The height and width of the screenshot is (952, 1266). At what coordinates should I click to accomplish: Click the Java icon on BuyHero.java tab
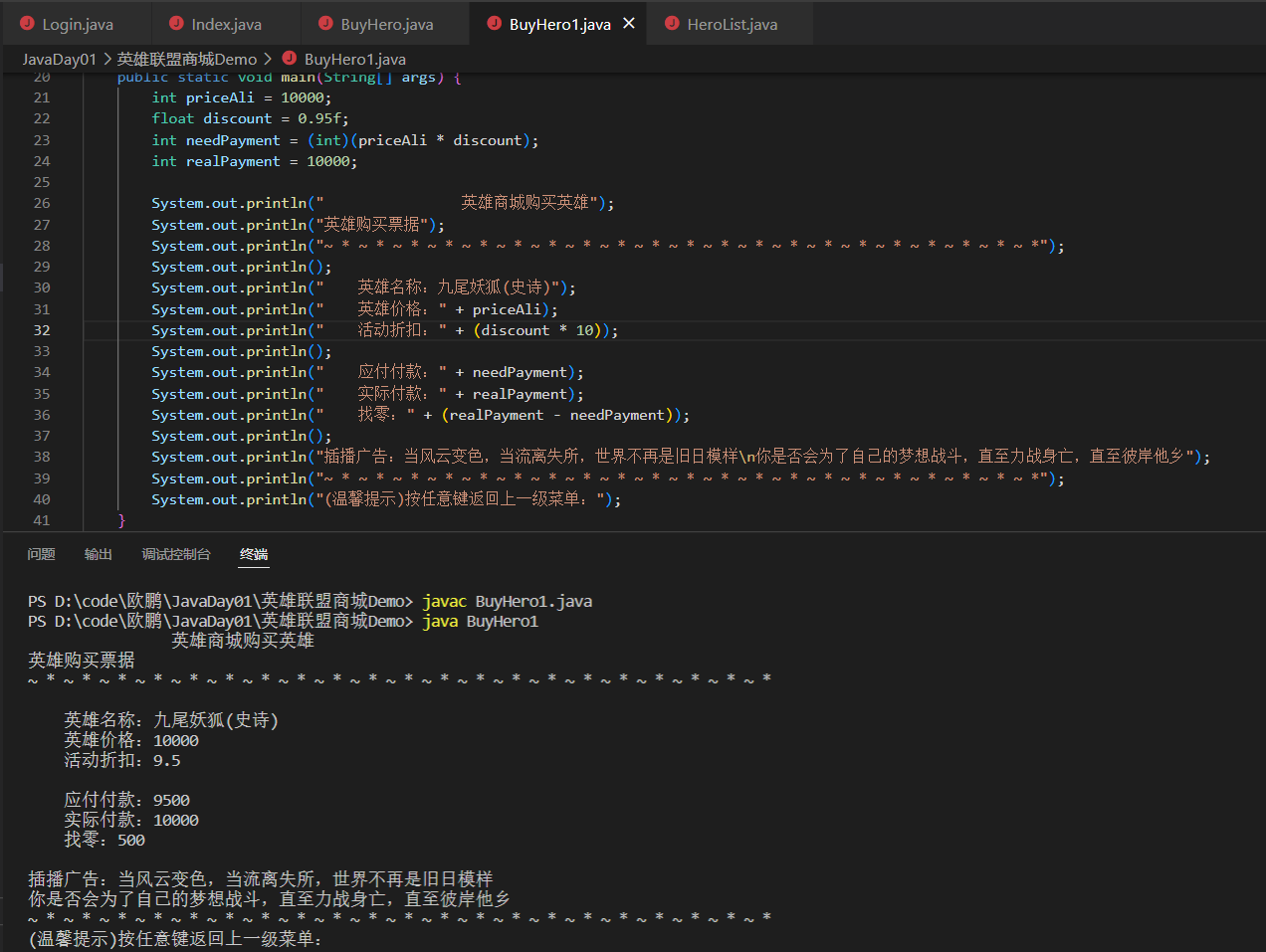click(323, 22)
